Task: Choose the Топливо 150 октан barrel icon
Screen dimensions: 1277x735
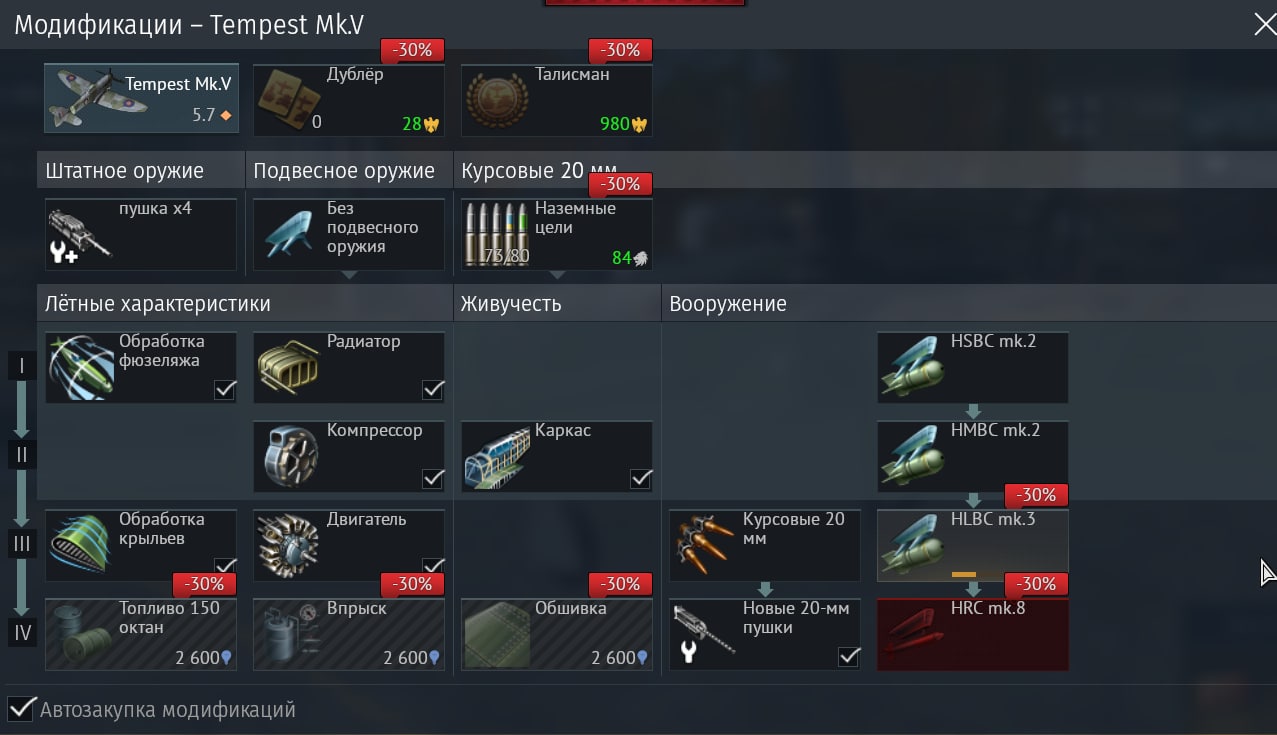Action: 81,634
